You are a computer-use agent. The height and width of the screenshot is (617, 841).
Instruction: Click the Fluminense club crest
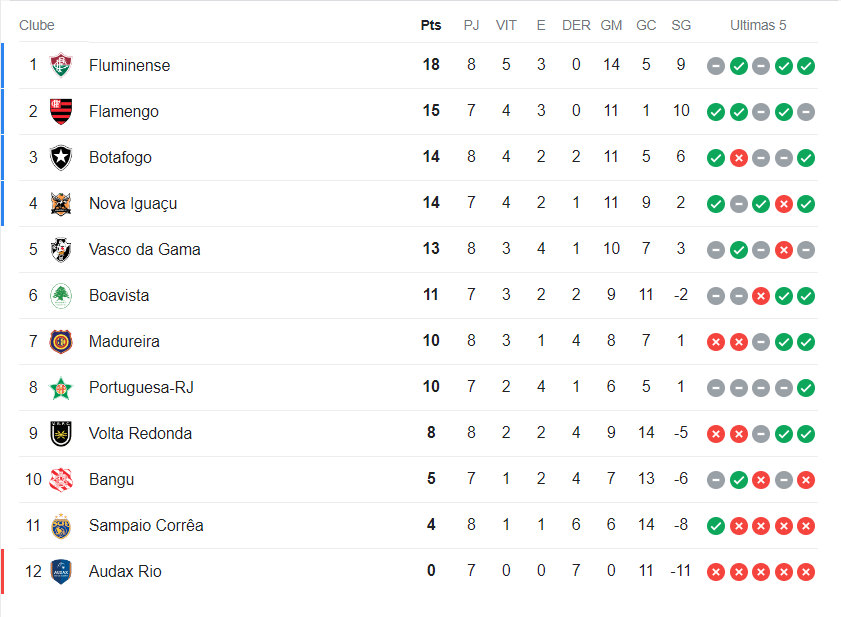62,65
